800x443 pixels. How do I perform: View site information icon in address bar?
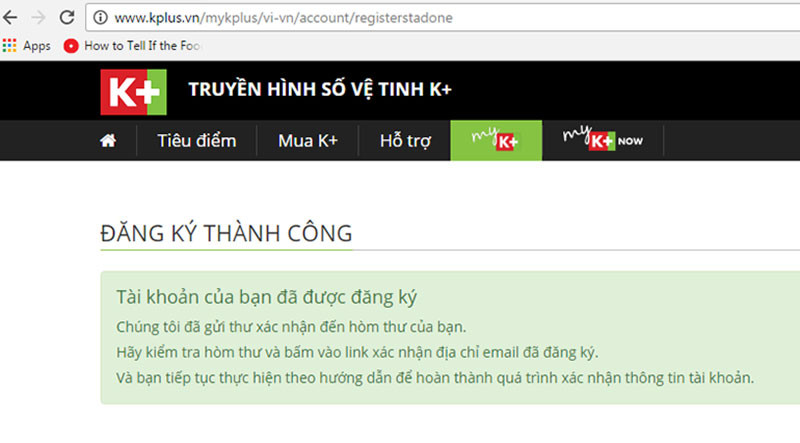[x=101, y=17]
